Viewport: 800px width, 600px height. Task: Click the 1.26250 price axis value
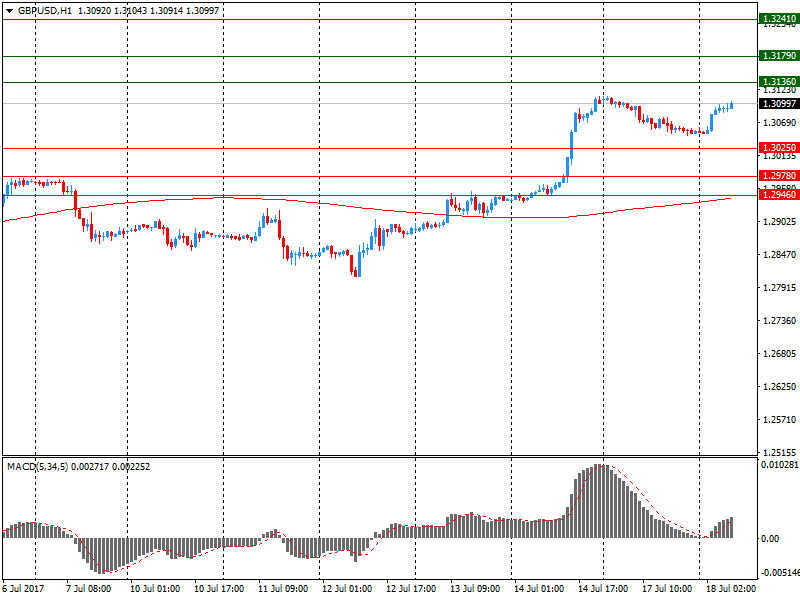tap(780, 387)
